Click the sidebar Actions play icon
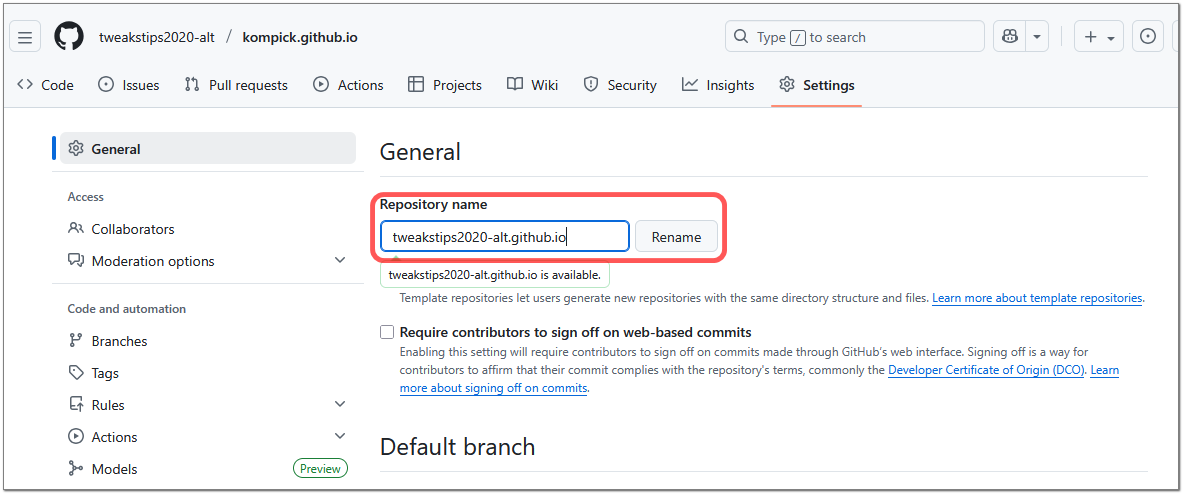This screenshot has height=494, width=1183. click(x=75, y=436)
